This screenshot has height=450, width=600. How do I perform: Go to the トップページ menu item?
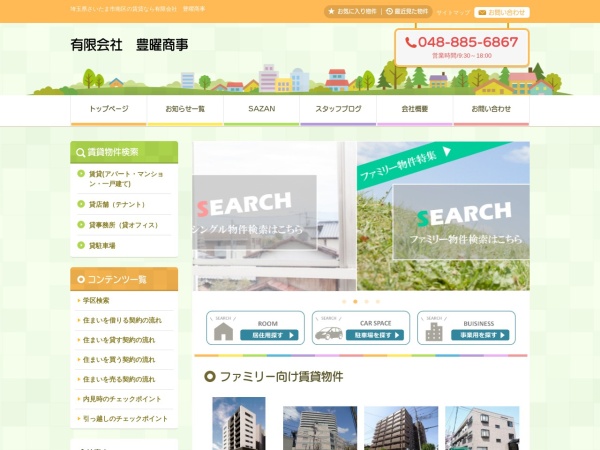(109, 109)
